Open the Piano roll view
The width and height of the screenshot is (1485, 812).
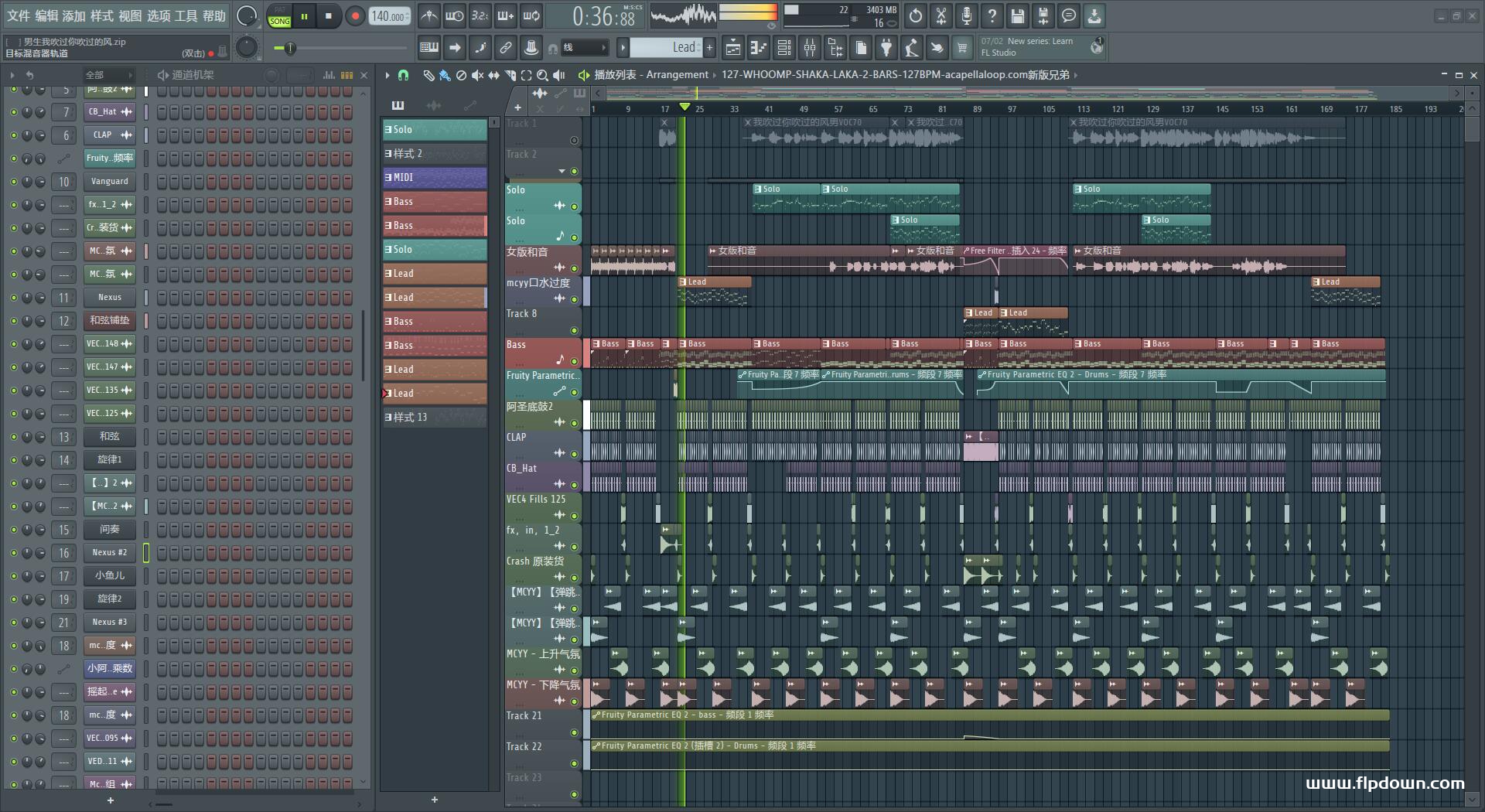(x=759, y=48)
